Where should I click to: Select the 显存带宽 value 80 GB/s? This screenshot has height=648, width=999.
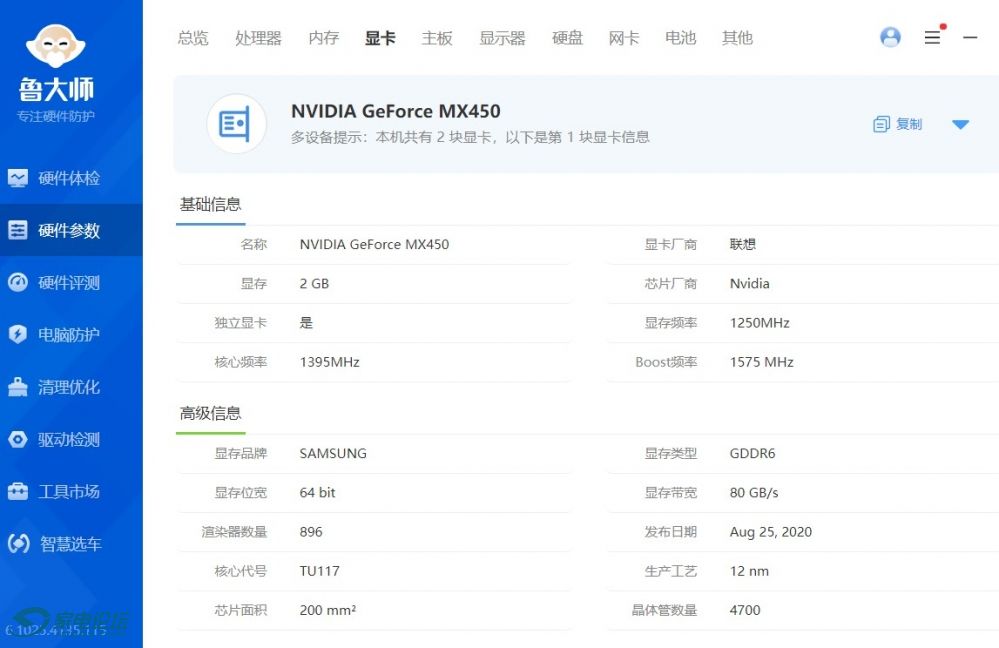tap(754, 493)
